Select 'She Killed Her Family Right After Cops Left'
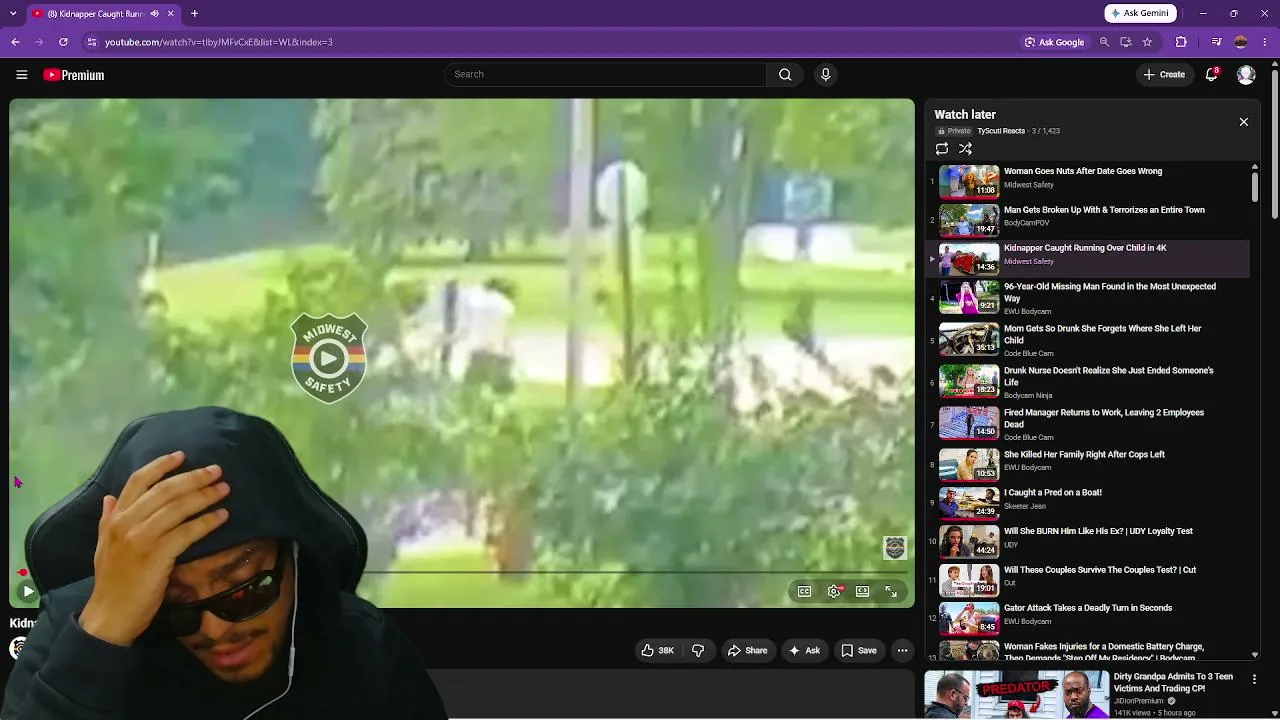This screenshot has width=1280, height=720. point(1084,454)
